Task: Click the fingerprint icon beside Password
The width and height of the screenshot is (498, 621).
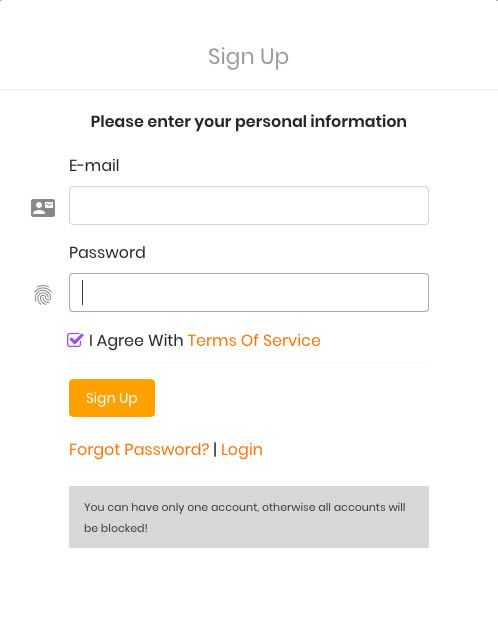Action: point(43,295)
